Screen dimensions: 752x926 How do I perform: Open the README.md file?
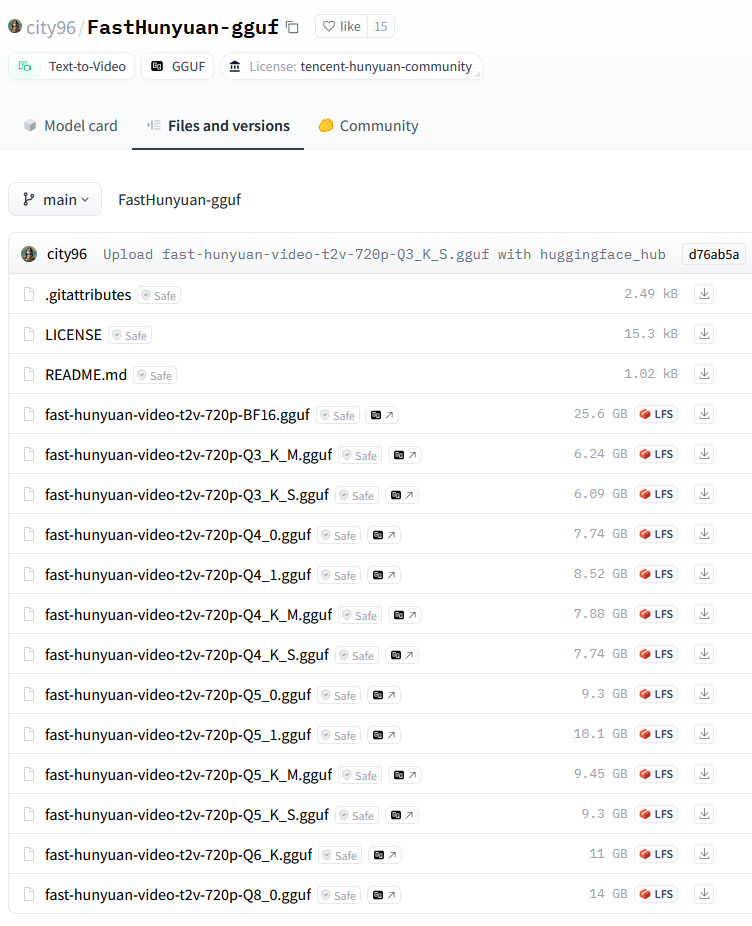tap(86, 375)
